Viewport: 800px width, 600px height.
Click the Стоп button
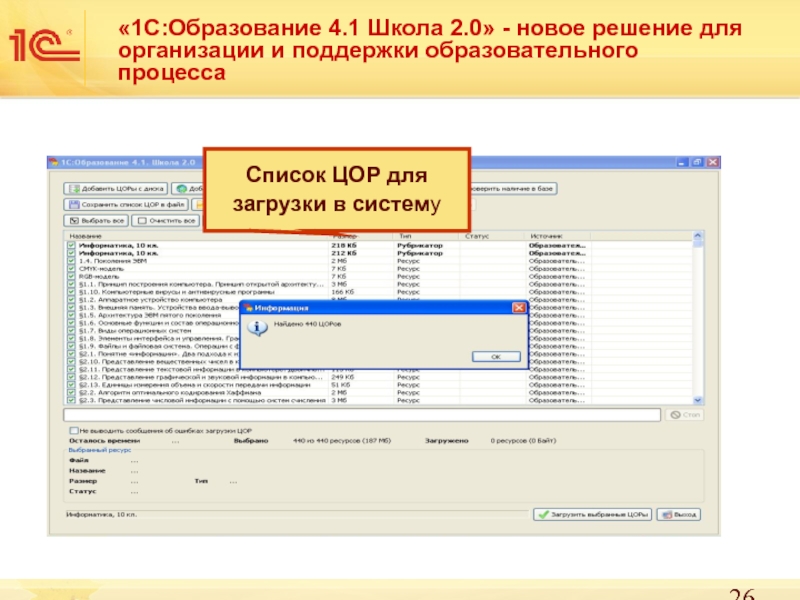(685, 415)
